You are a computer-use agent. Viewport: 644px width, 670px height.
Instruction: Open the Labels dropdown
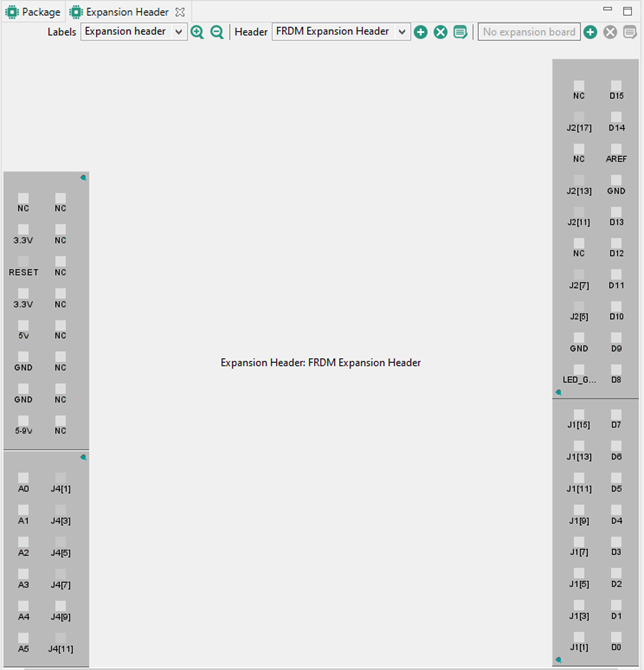point(134,32)
